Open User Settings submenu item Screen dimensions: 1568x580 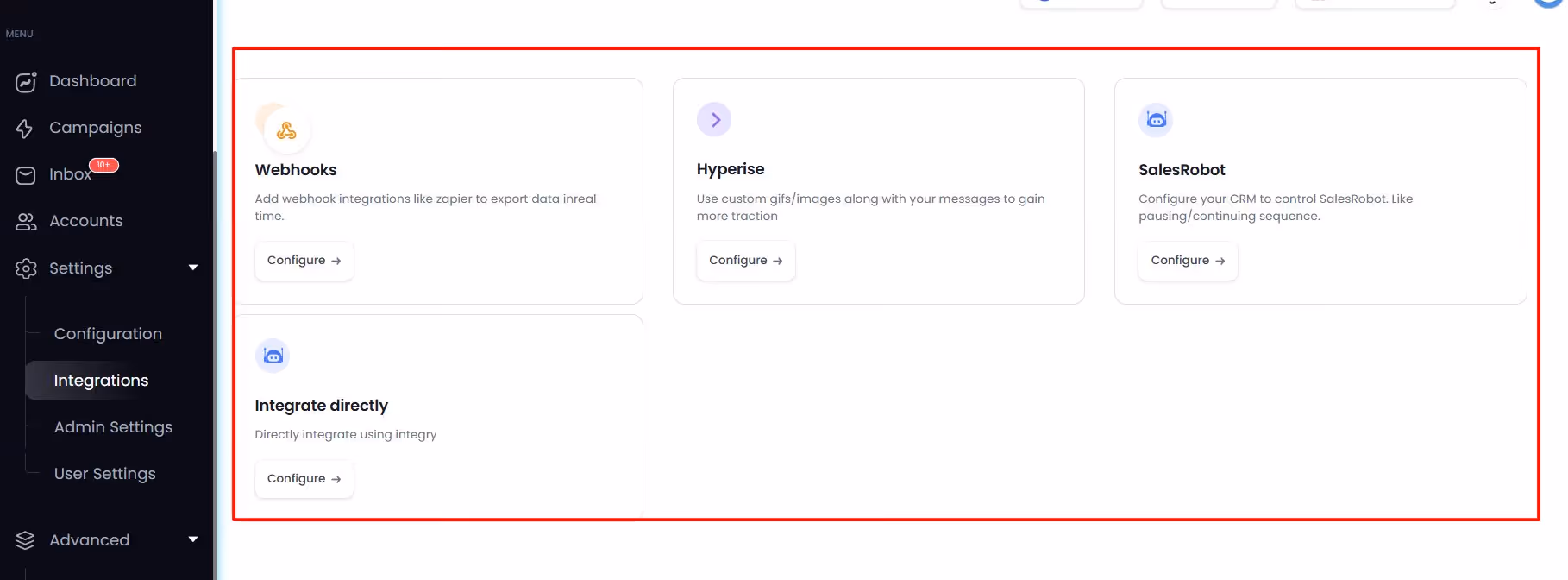105,474
